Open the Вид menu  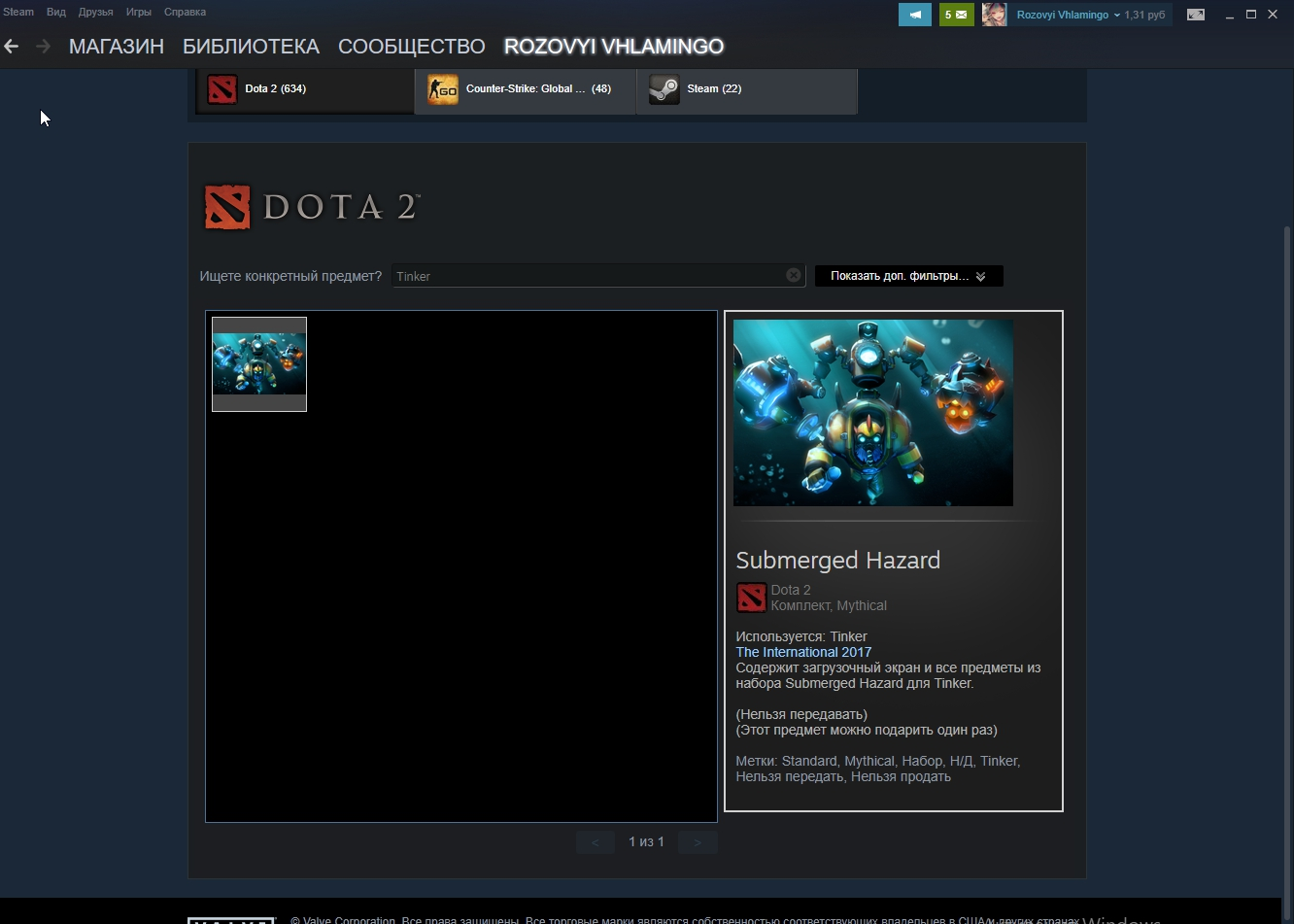(56, 12)
